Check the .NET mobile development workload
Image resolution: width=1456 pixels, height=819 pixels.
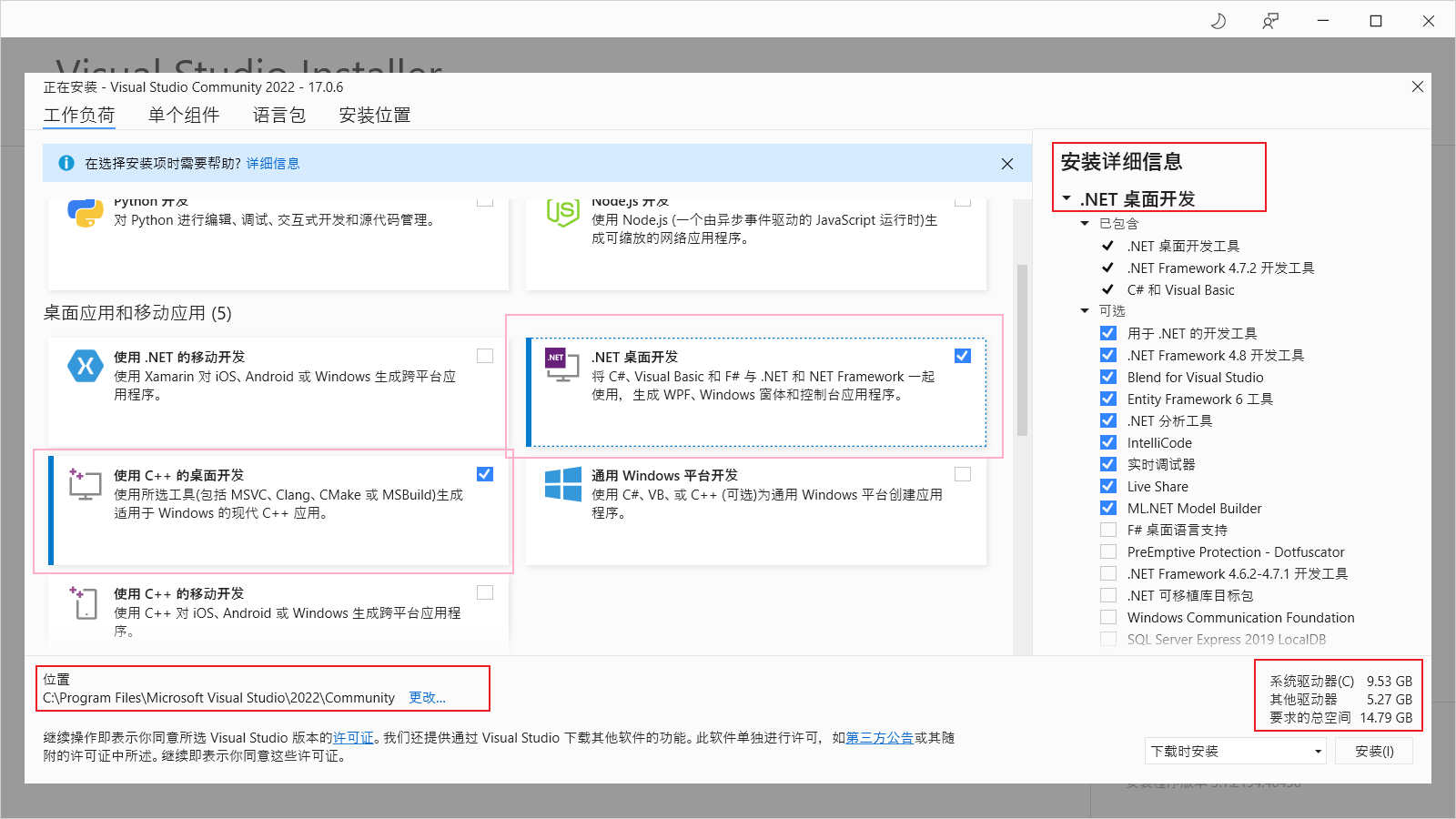point(485,356)
